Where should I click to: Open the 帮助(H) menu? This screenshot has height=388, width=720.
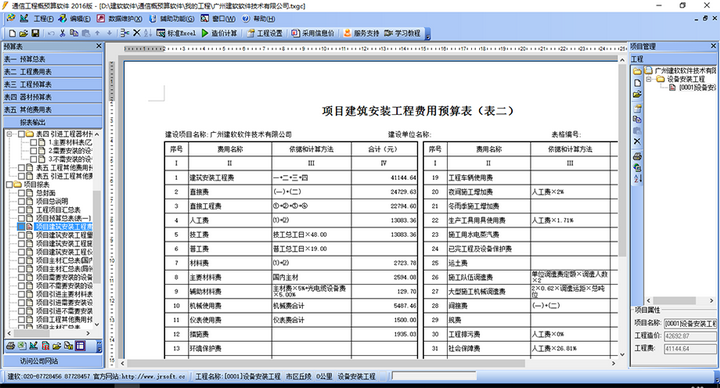[264, 19]
